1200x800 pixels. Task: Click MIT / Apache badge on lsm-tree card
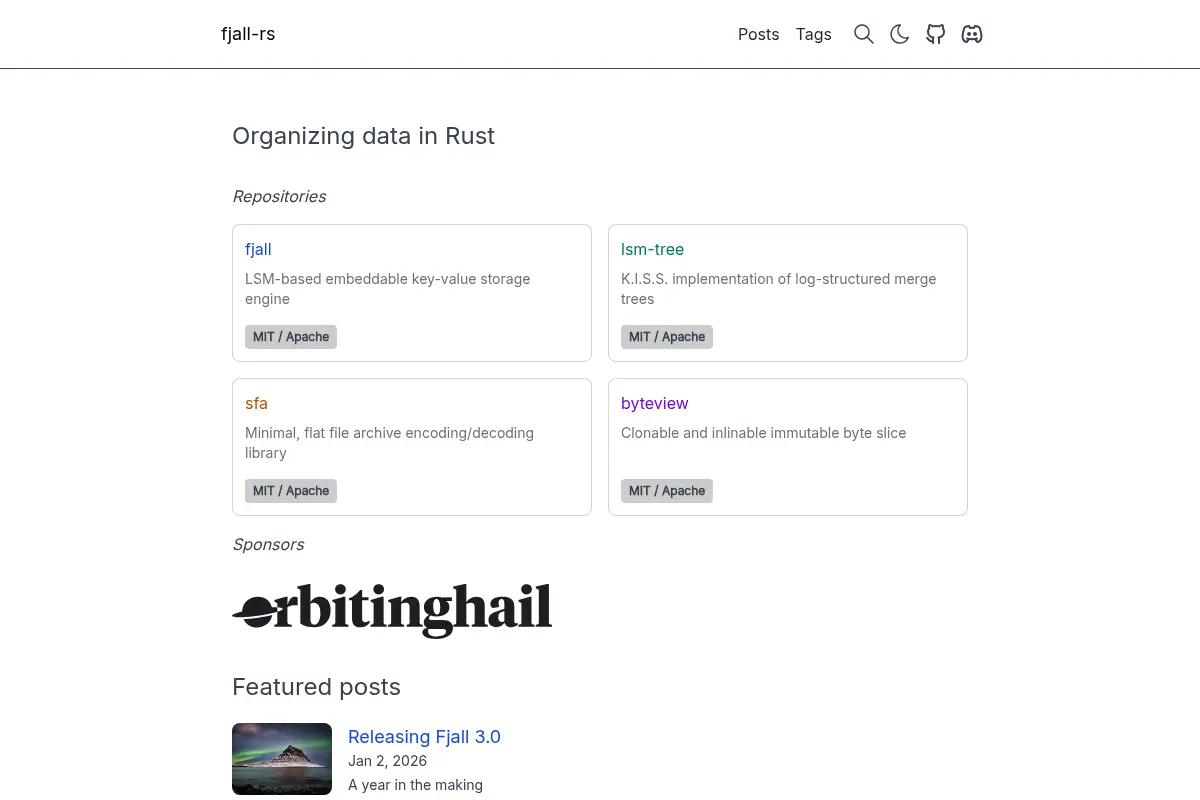click(x=667, y=337)
